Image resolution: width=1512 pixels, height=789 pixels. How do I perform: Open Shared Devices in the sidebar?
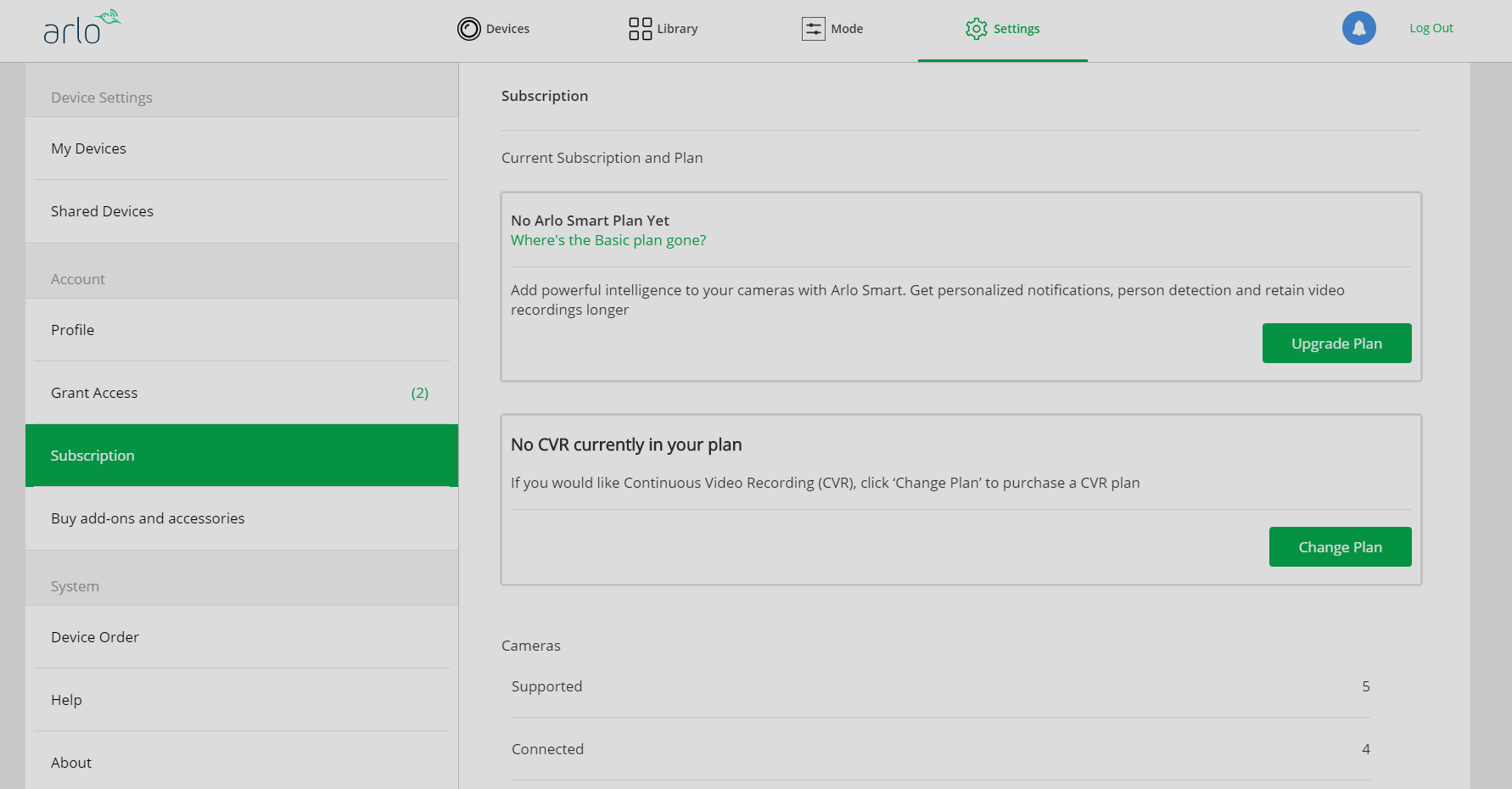(x=242, y=211)
